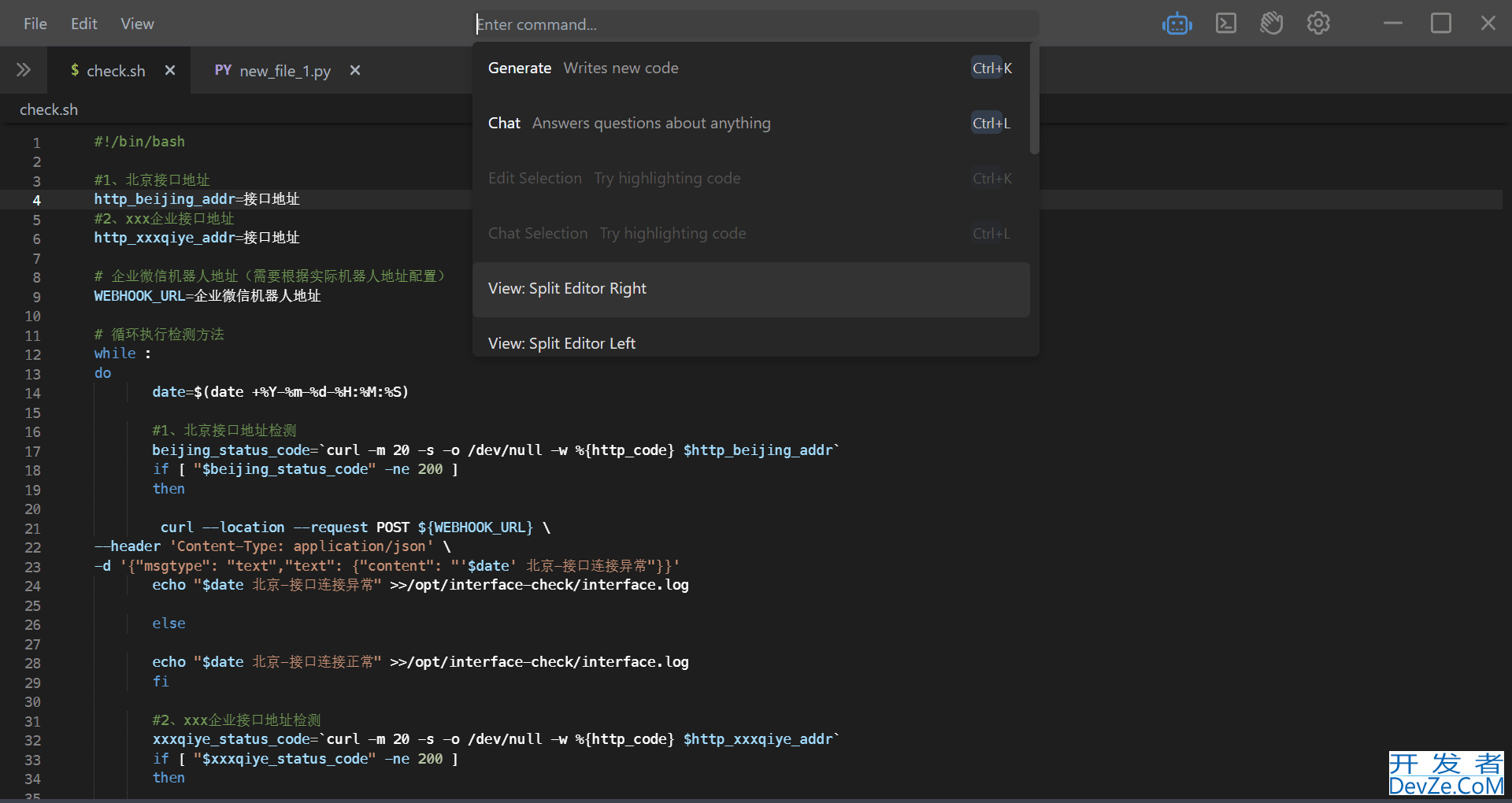Click the Ctrl+K shortcut badge for Generate

click(991, 68)
